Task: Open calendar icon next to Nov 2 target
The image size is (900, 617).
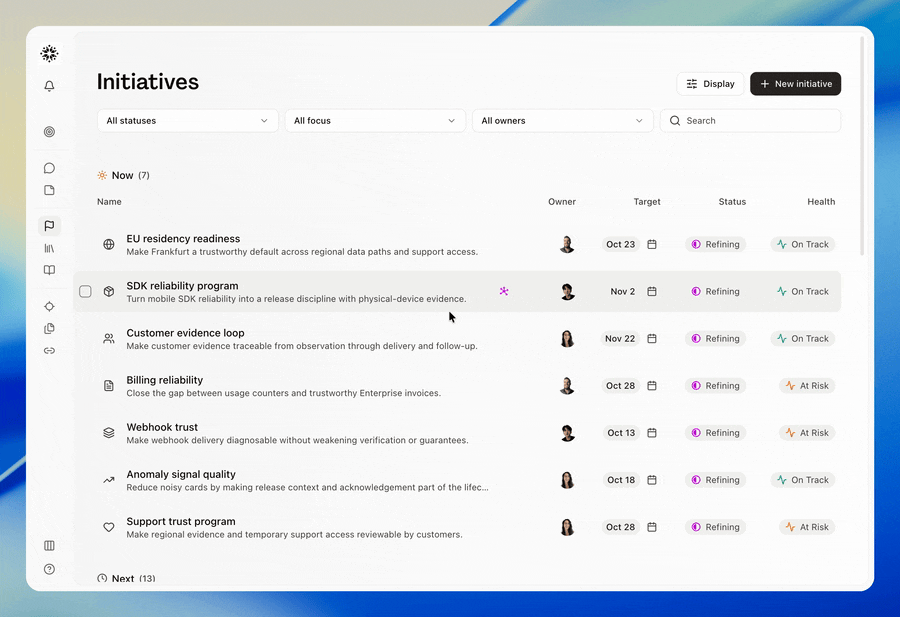Action: click(652, 292)
